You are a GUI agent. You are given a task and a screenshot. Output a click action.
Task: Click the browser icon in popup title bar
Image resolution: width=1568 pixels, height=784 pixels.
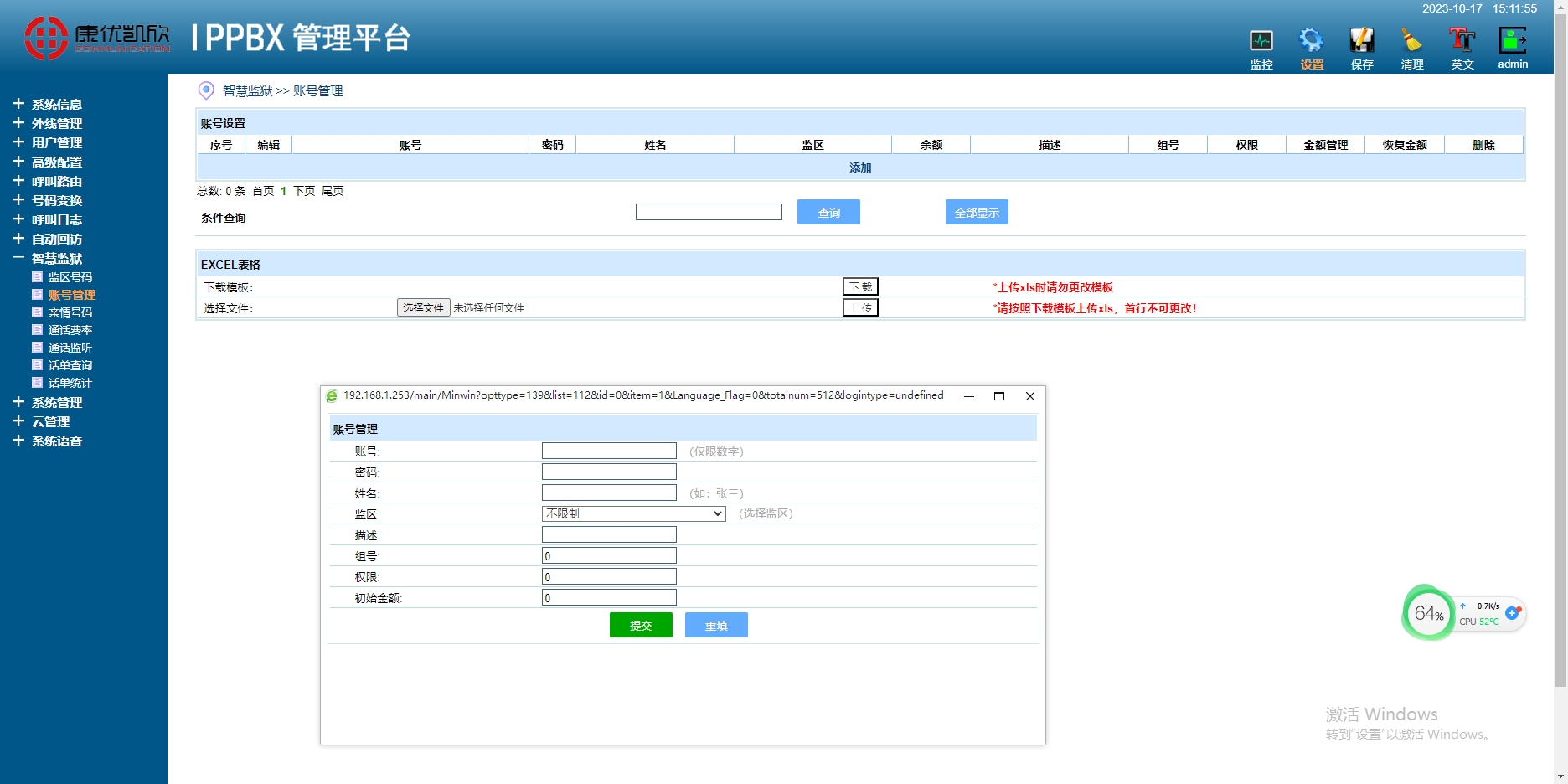pos(332,396)
